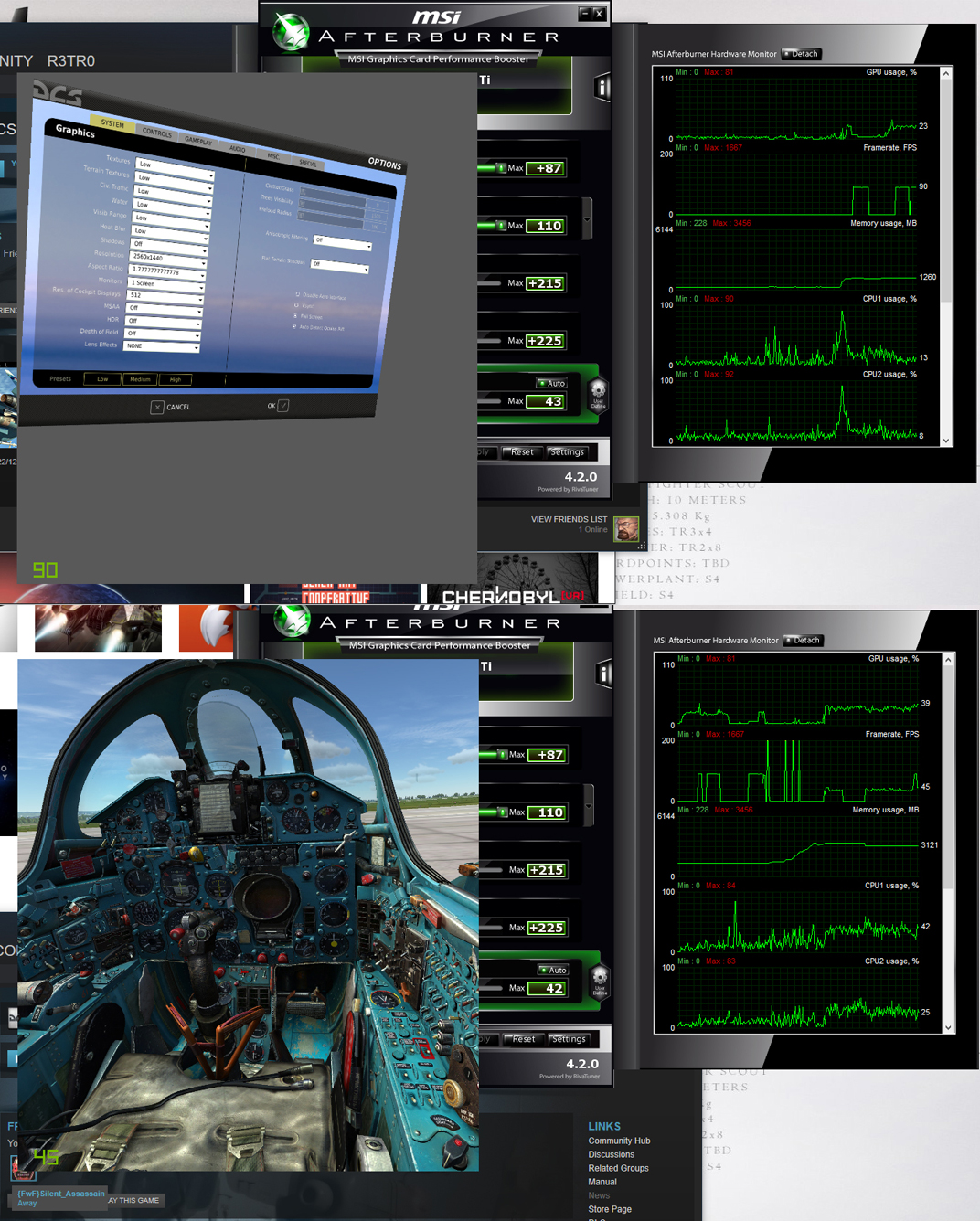Click Detach on monitor showing GPU usage 39
Screen dimensions: 980x1221
[x=804, y=641]
